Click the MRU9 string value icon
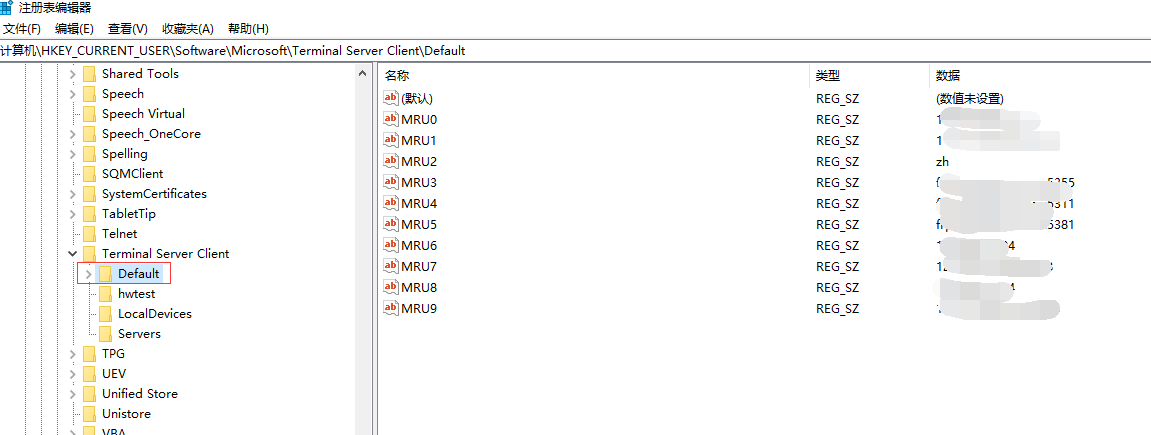1151x435 pixels. point(391,308)
